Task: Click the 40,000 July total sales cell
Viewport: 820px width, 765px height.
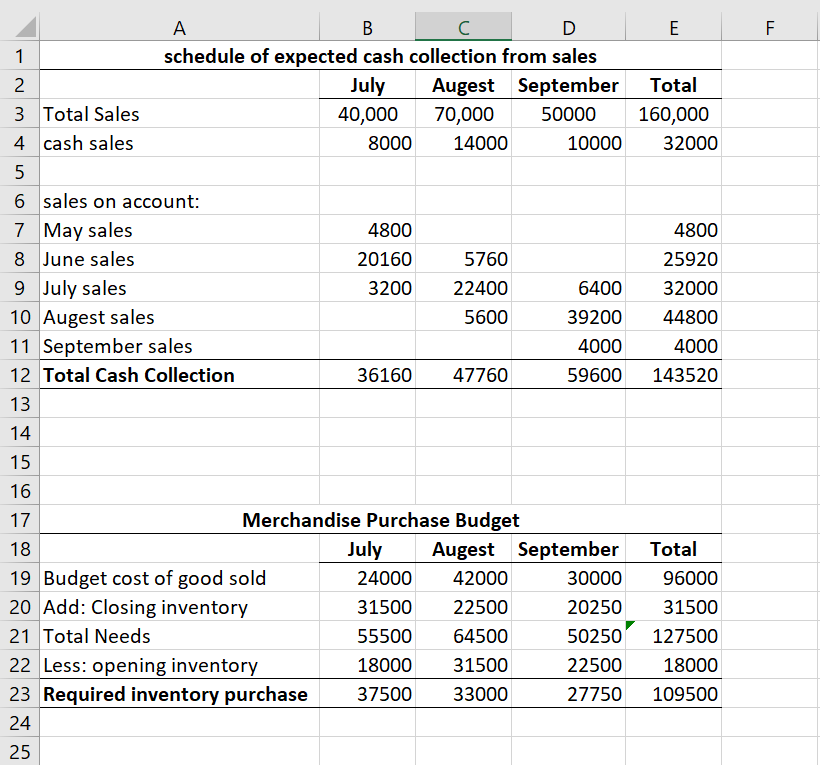Action: click(x=367, y=114)
